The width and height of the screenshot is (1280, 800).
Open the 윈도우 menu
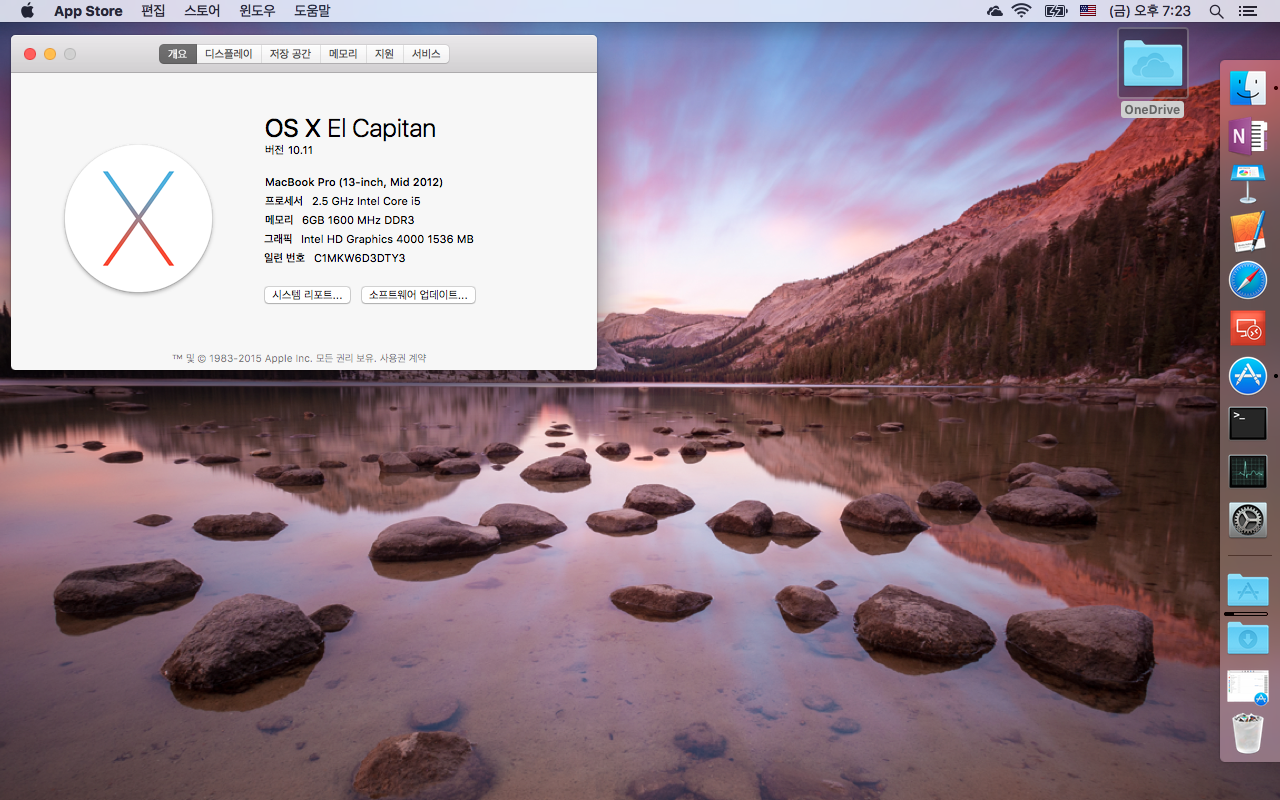coord(257,11)
